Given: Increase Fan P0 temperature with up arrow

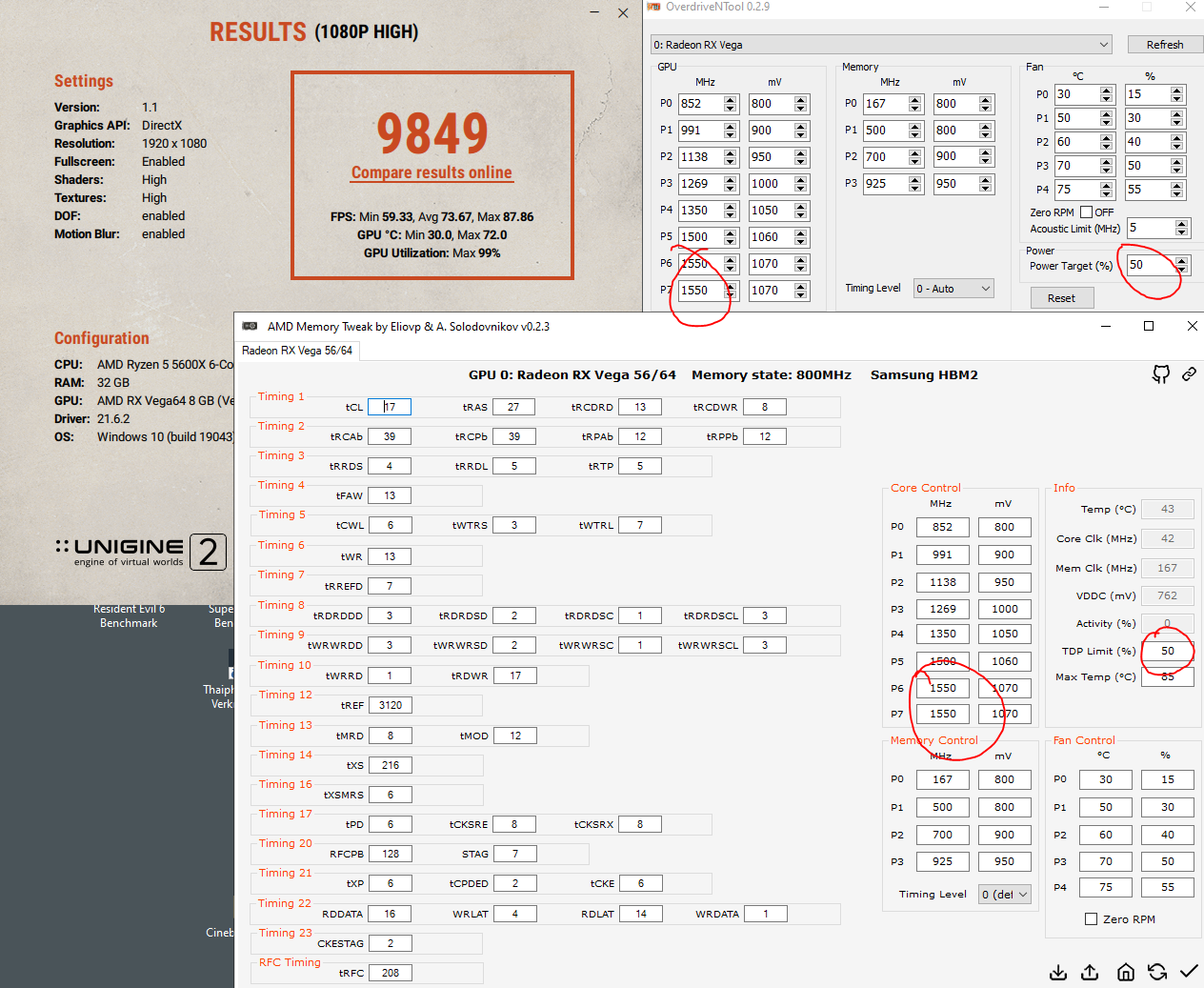Looking at the screenshot, I should (1107, 91).
